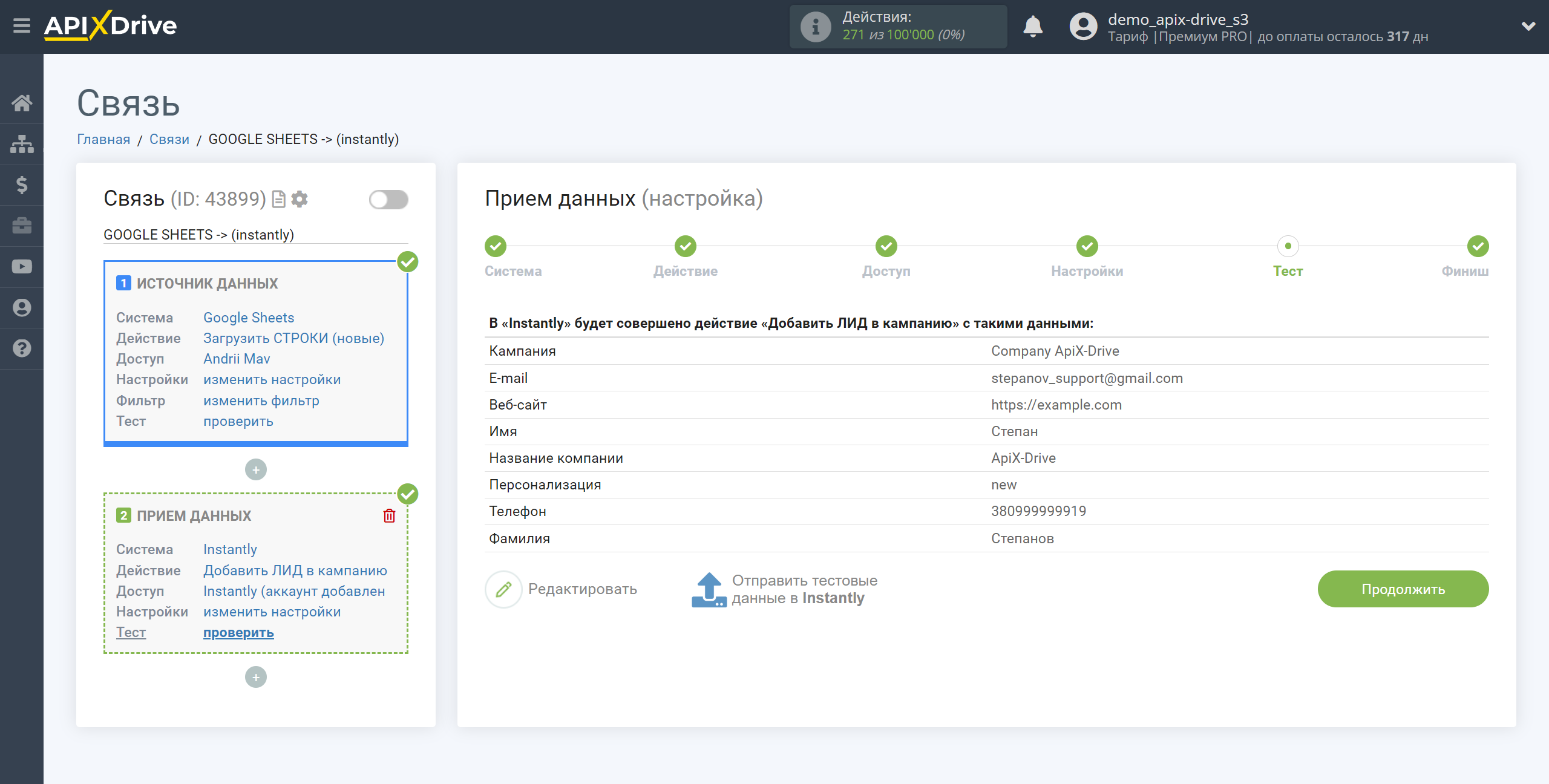Click the ApiX-Drive logo
Image resolution: width=1549 pixels, height=784 pixels.
pos(110,26)
